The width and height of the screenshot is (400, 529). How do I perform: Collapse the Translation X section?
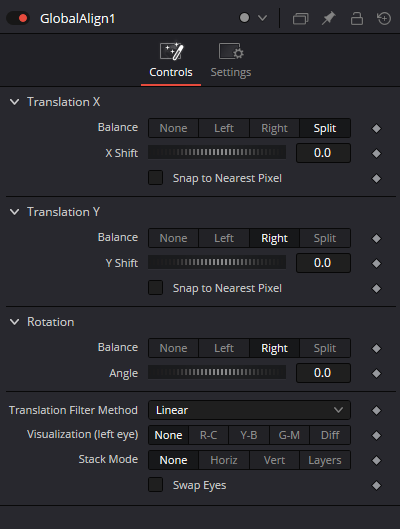click(15, 102)
